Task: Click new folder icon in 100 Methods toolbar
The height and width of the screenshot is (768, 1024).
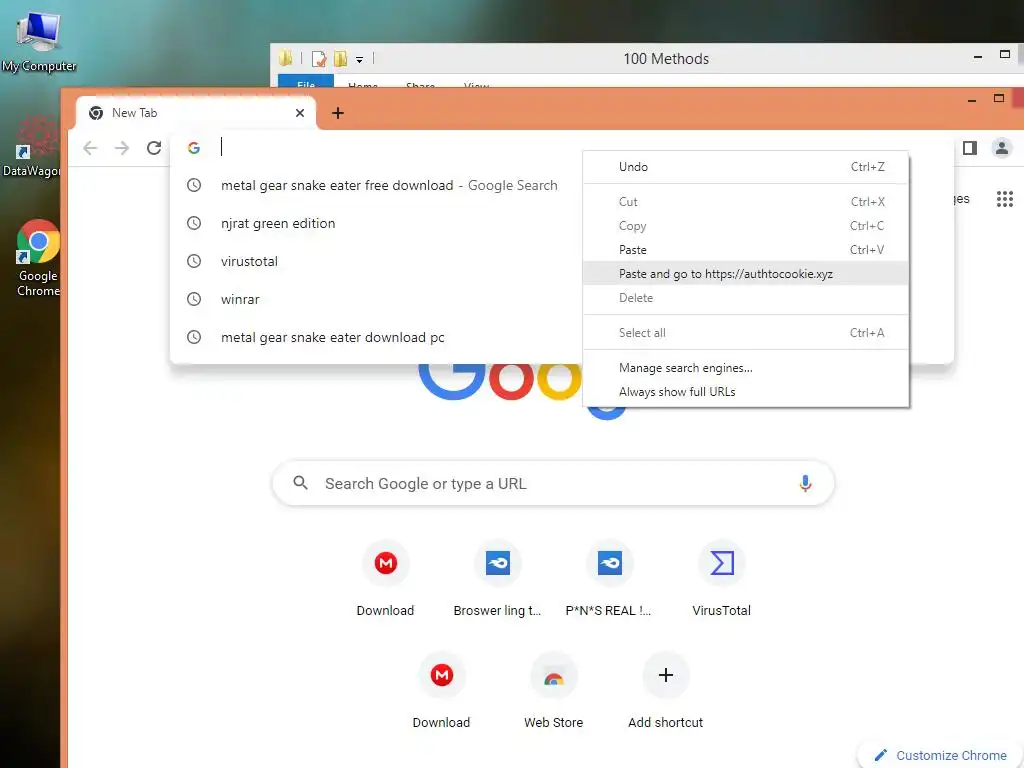Action: click(x=340, y=59)
